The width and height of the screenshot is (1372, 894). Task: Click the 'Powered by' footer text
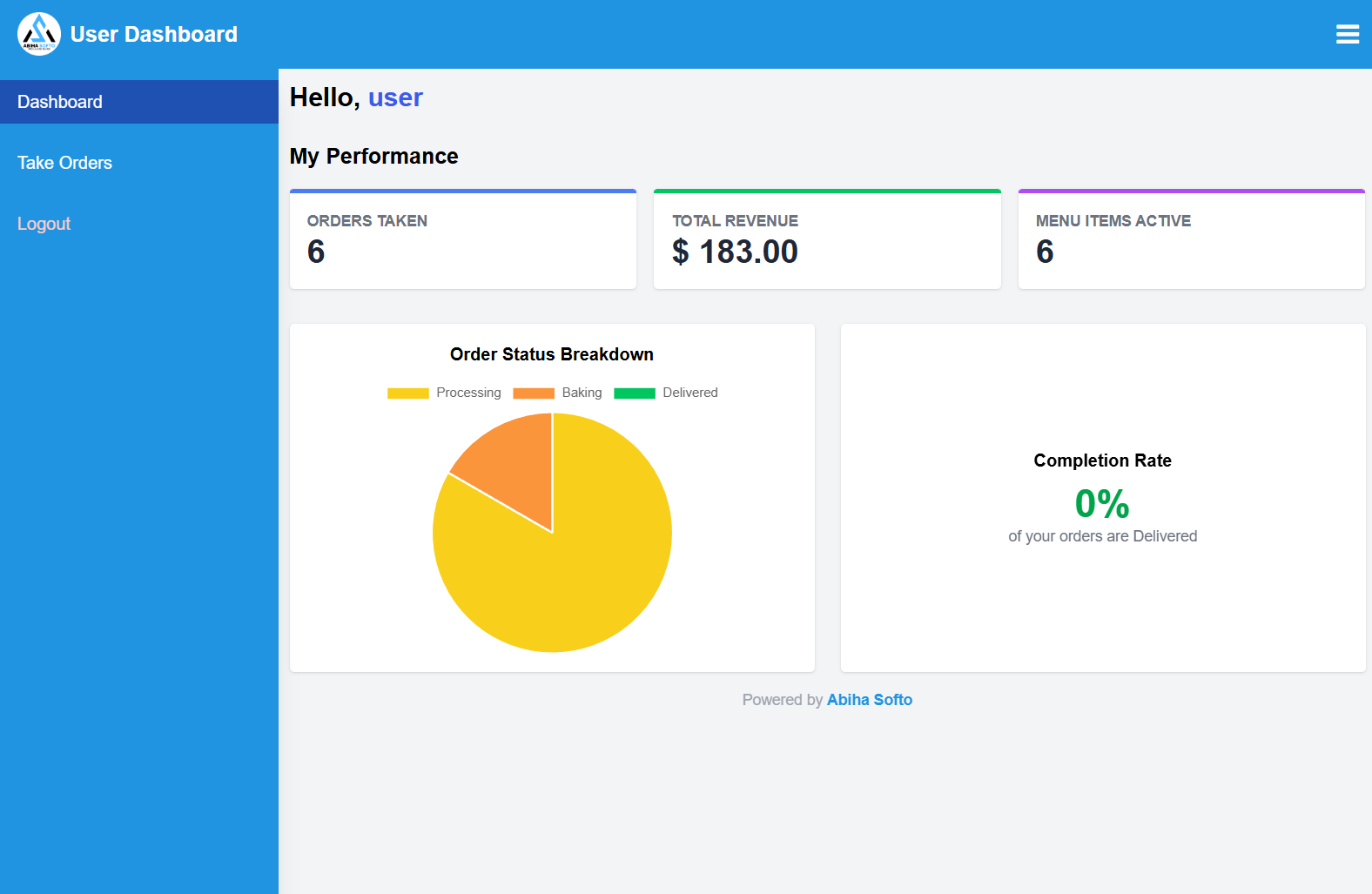[782, 700]
